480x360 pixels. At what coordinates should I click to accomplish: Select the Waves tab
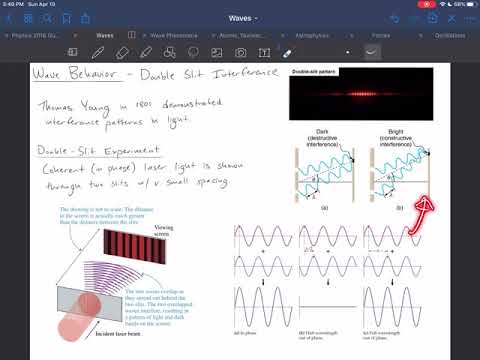click(105, 35)
